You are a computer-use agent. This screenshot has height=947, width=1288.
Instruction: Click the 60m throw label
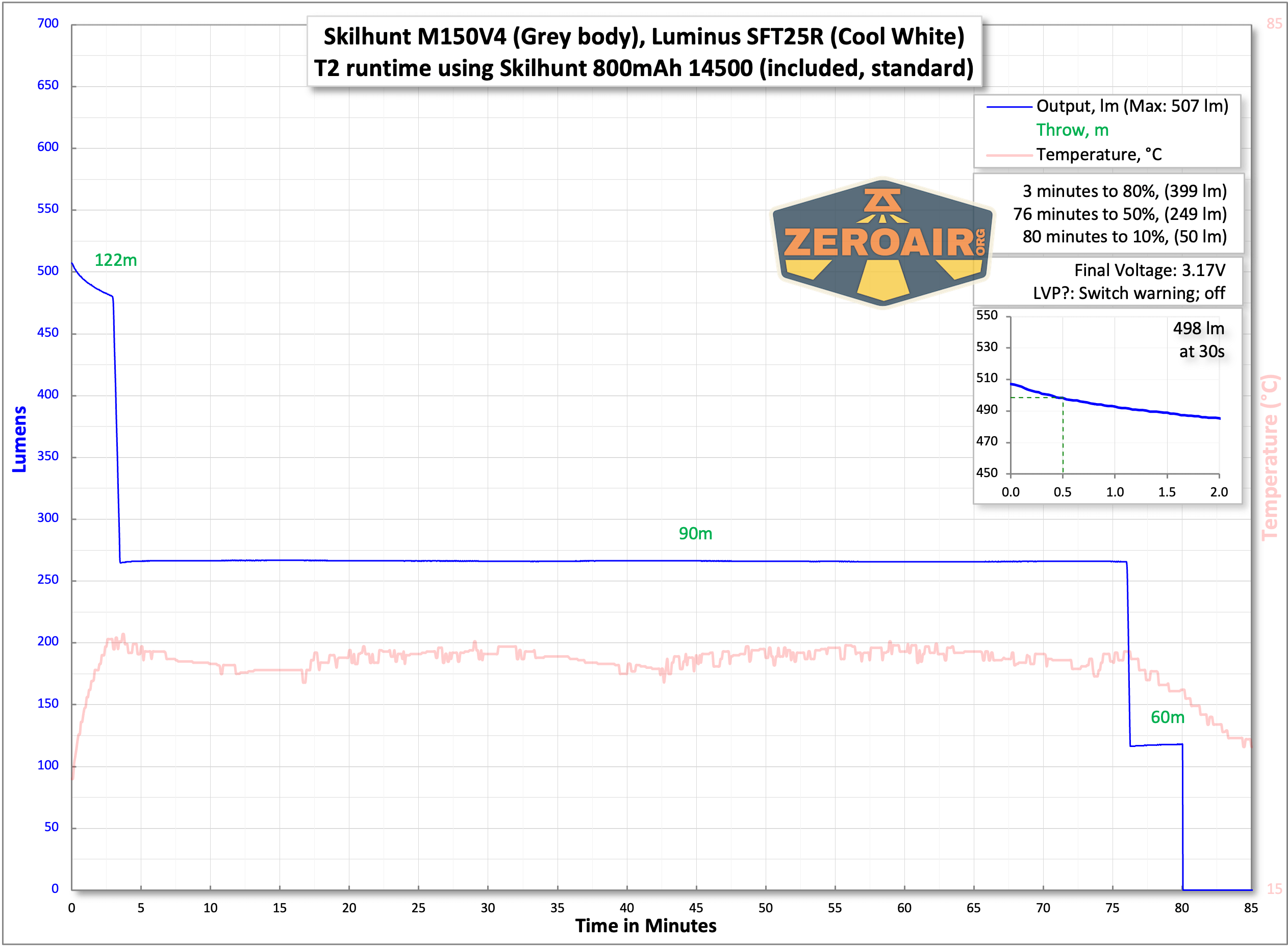click(x=1167, y=717)
